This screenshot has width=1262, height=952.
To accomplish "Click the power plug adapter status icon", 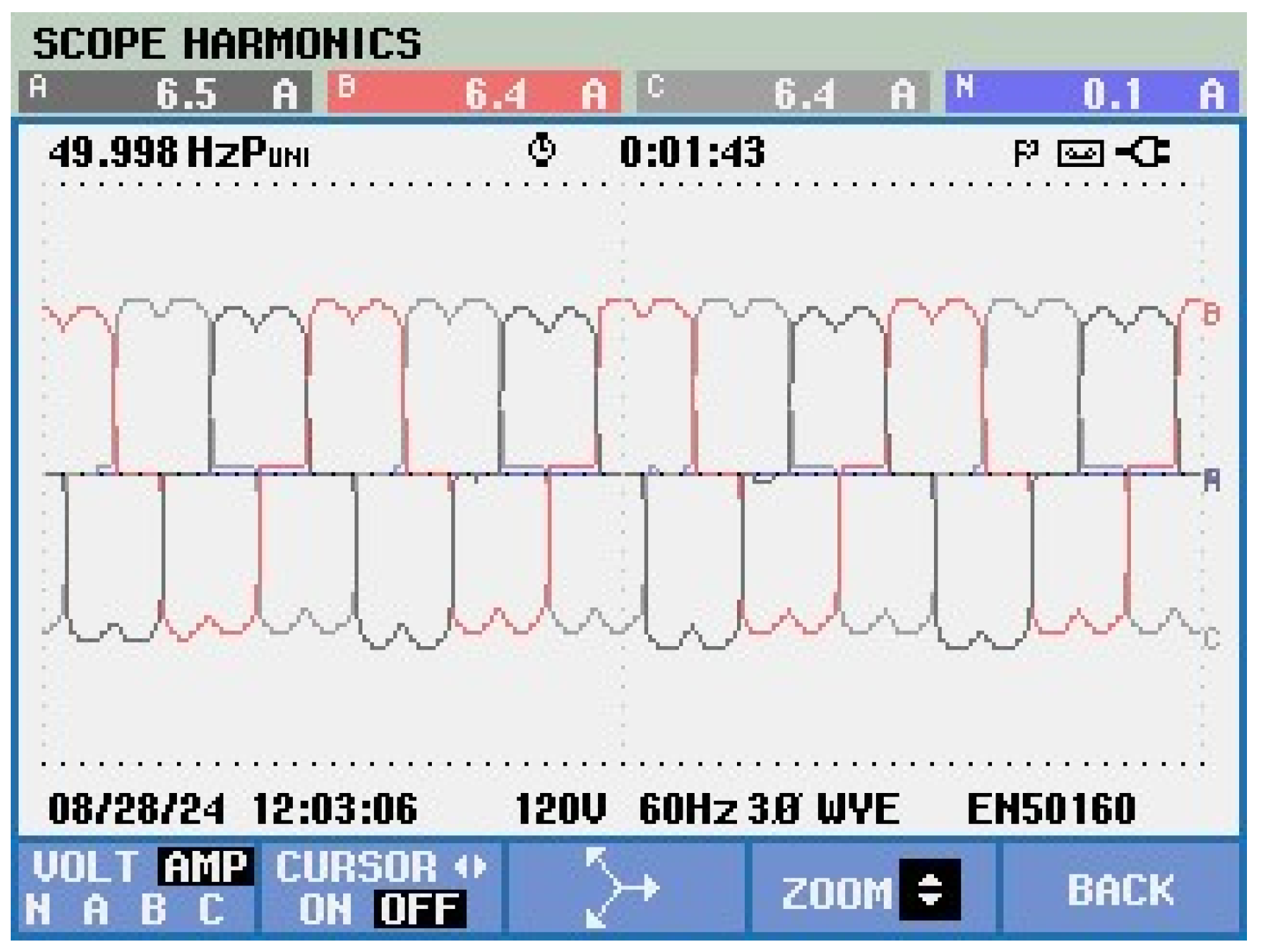I will pyautogui.click(x=1144, y=153).
